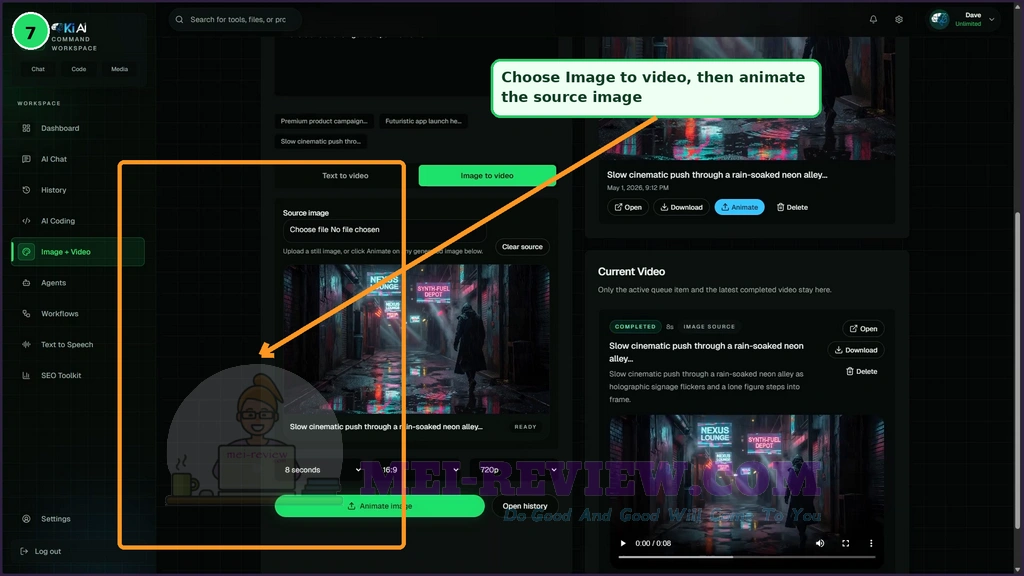Mute the video player volume
The width and height of the screenshot is (1024, 576).
(x=820, y=543)
